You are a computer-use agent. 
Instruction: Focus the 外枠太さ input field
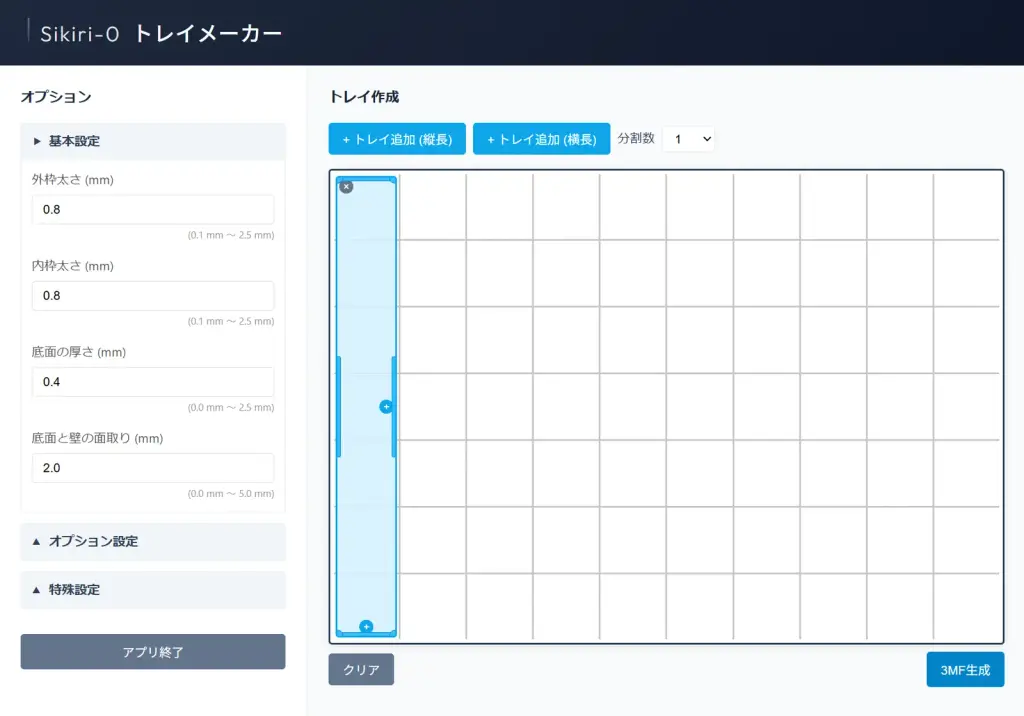click(x=153, y=210)
